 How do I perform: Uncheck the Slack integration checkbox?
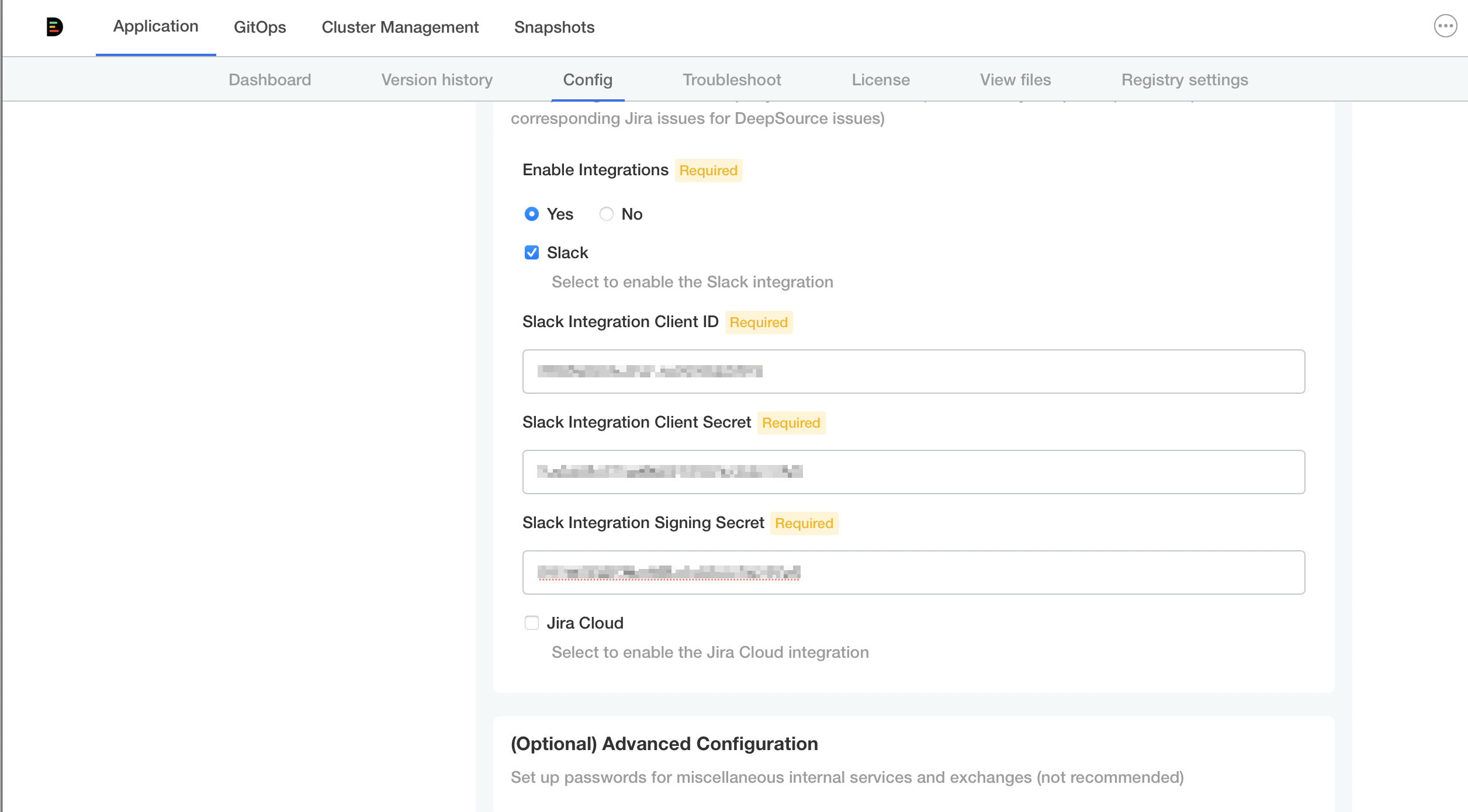tap(531, 252)
